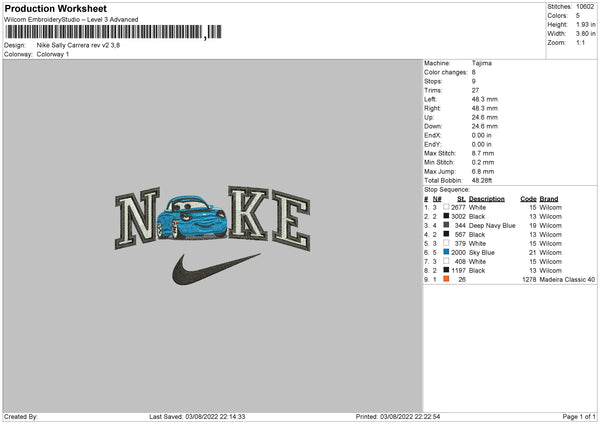Screen dimensions: 600x424
Task: Click the orange swatch in stop 9 row
Action: click(446, 279)
